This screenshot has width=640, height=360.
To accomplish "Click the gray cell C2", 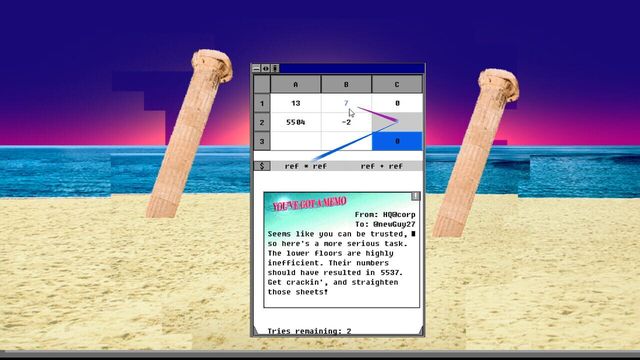I will pyautogui.click(x=397, y=122).
